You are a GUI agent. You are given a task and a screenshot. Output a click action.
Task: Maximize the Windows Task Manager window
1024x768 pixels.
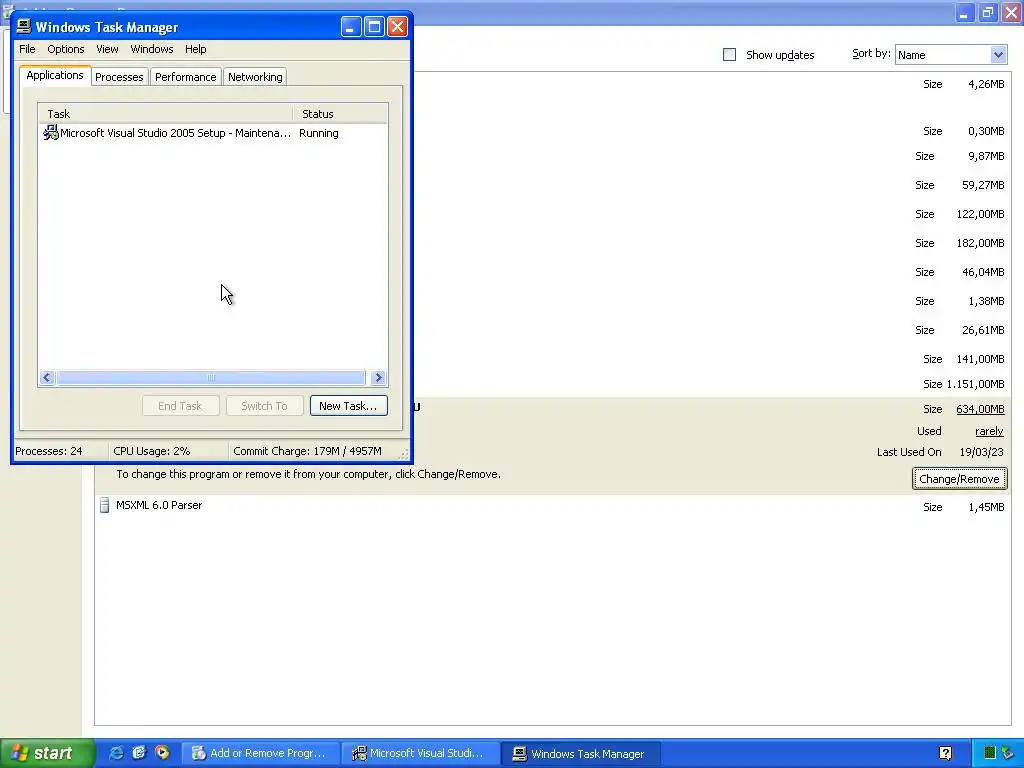pos(374,27)
